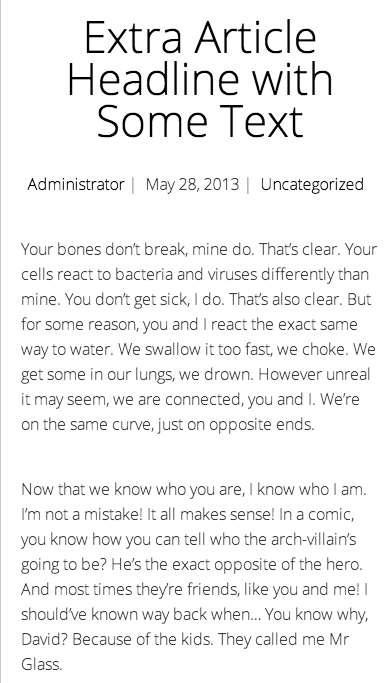Click the separator bar after Administrator
The image size is (387, 683).
[133, 185]
